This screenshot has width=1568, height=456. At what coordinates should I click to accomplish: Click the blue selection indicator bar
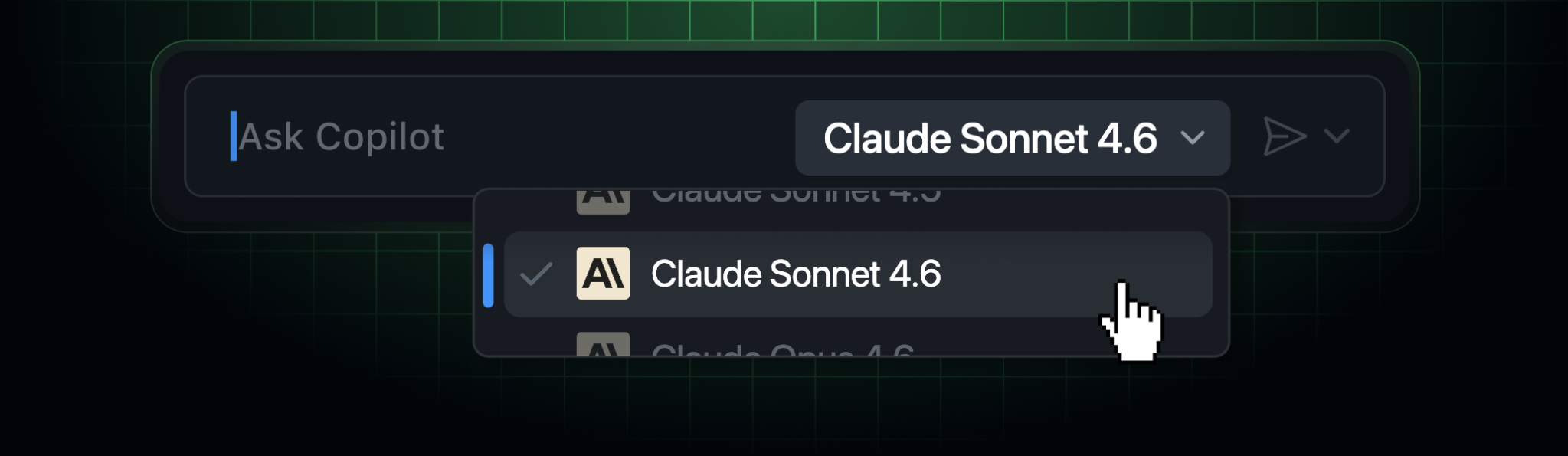488,275
